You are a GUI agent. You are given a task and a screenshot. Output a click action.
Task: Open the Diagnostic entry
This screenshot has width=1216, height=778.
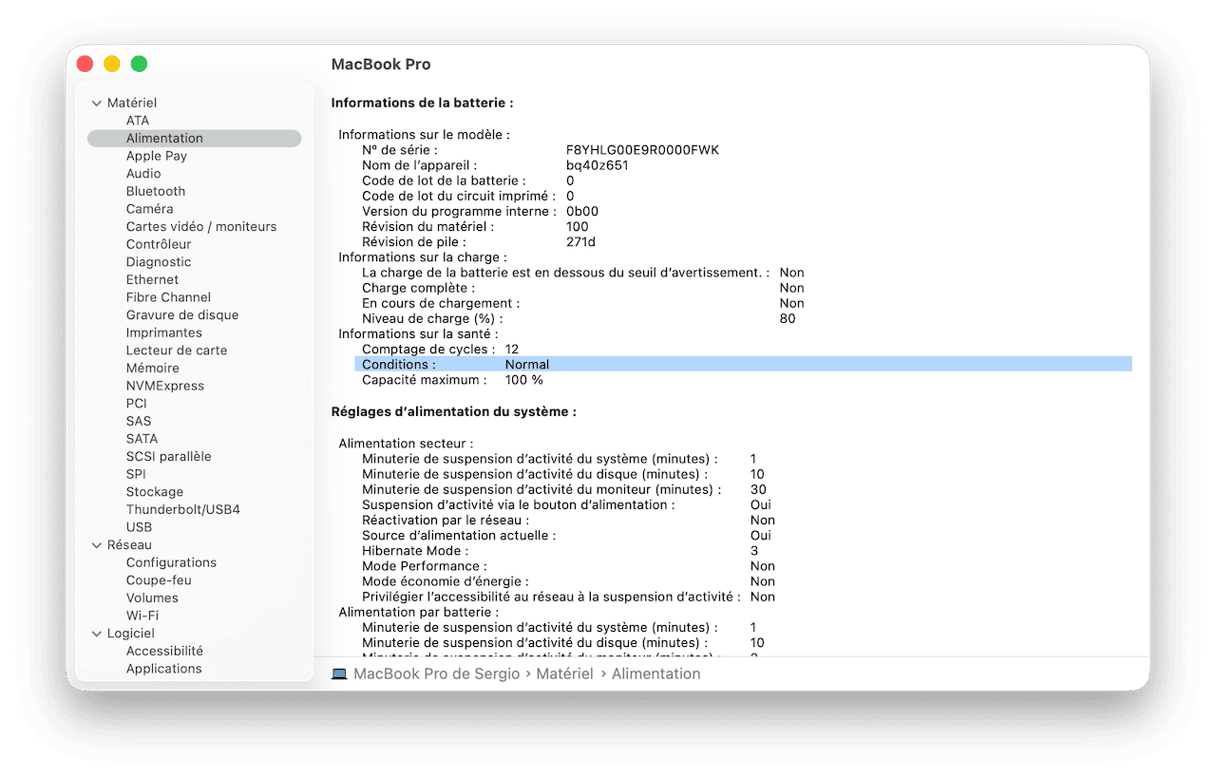click(x=158, y=262)
